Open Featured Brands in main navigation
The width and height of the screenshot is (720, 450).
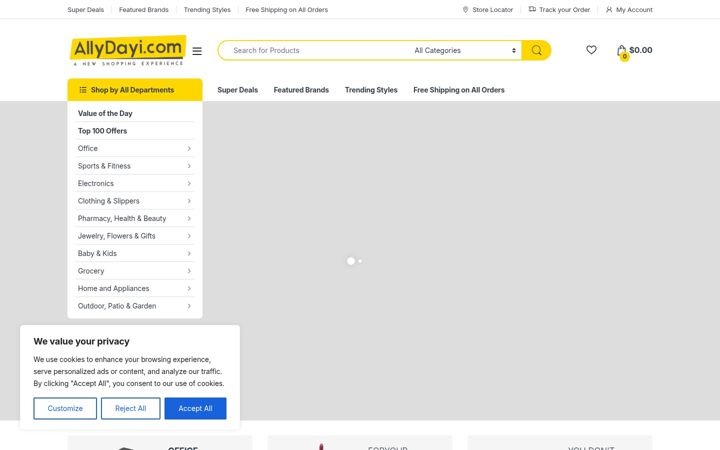pos(301,90)
